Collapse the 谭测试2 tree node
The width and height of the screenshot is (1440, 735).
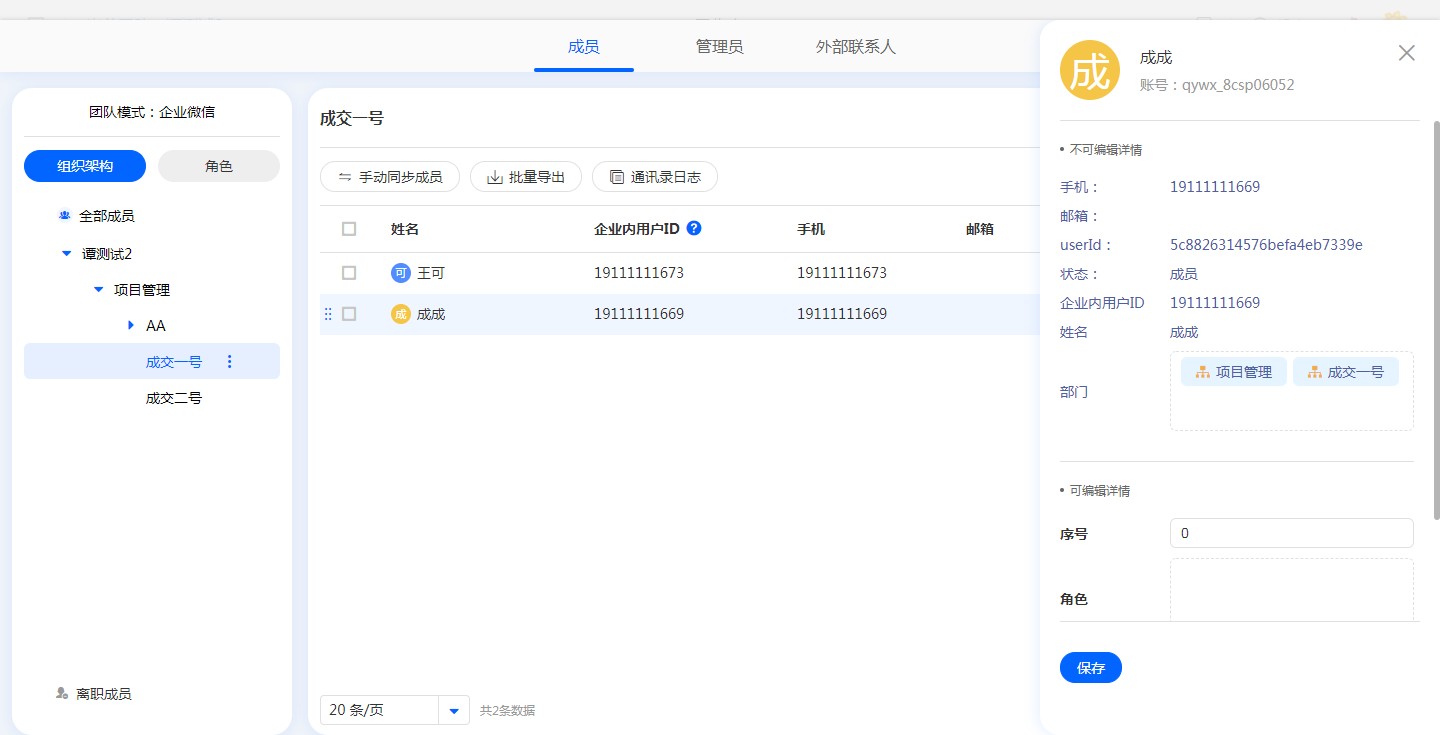pos(66,254)
